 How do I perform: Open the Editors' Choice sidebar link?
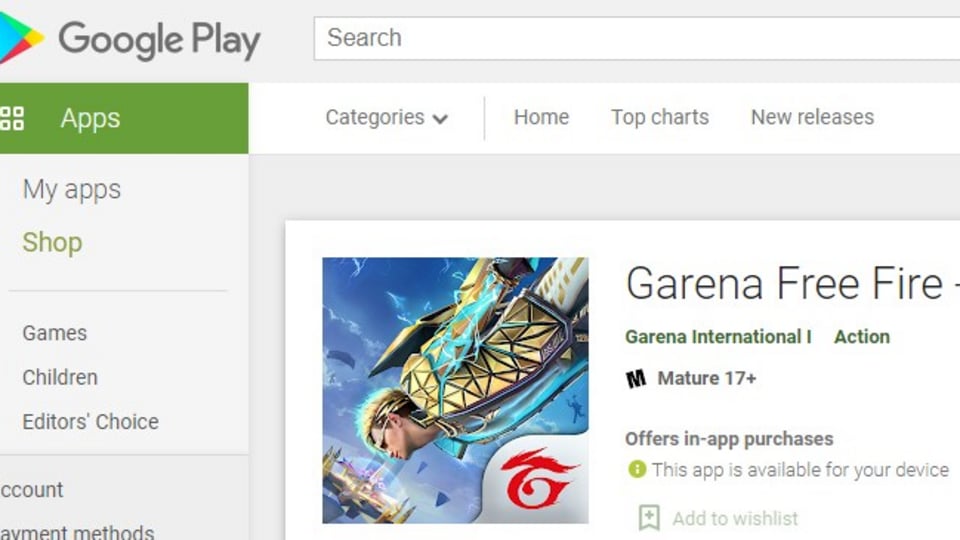91,422
